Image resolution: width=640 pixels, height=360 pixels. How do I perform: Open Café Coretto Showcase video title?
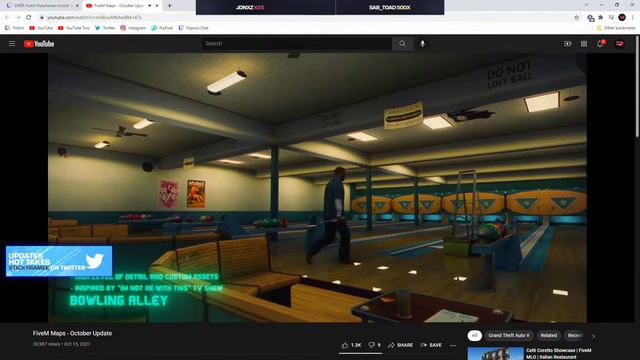tap(559, 353)
